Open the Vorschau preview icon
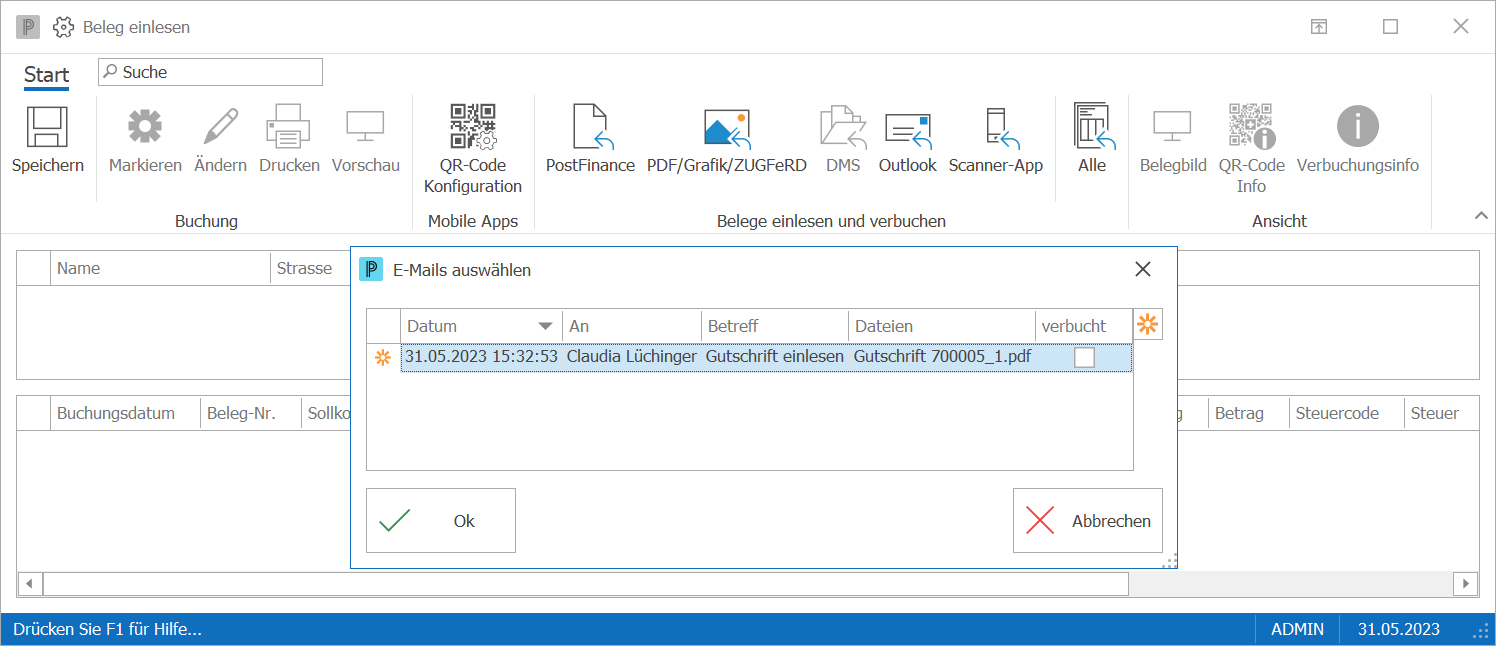Image resolution: width=1496 pixels, height=646 pixels. pyautogui.click(x=366, y=127)
